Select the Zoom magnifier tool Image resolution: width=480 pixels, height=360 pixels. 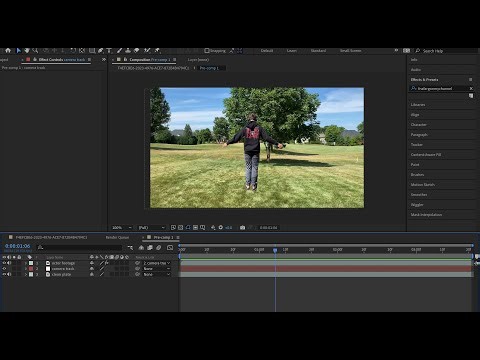(x=35, y=50)
